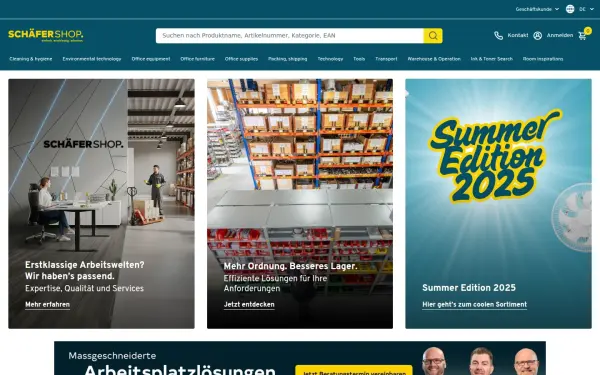
Task: Click the globe language icon
Action: (570, 9)
